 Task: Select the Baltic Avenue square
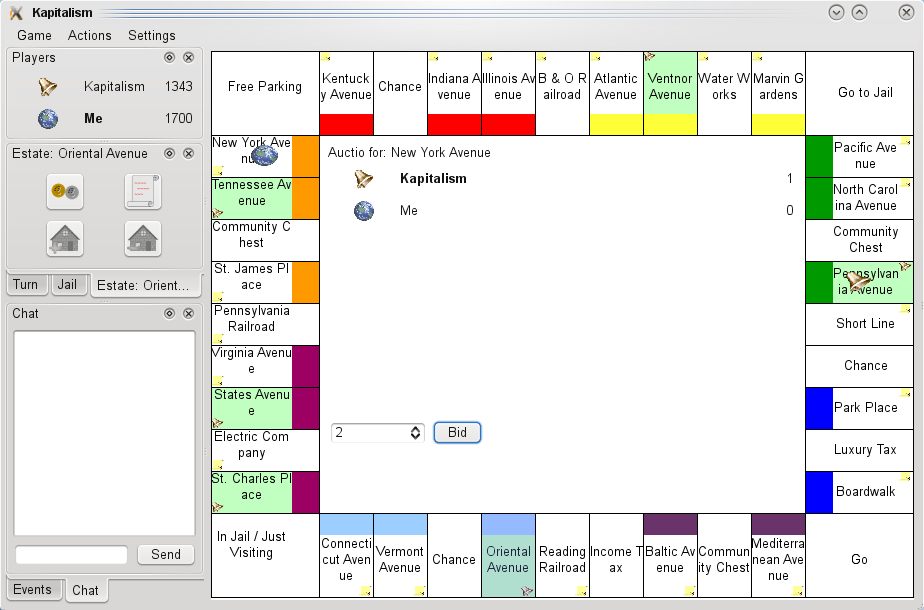point(670,556)
